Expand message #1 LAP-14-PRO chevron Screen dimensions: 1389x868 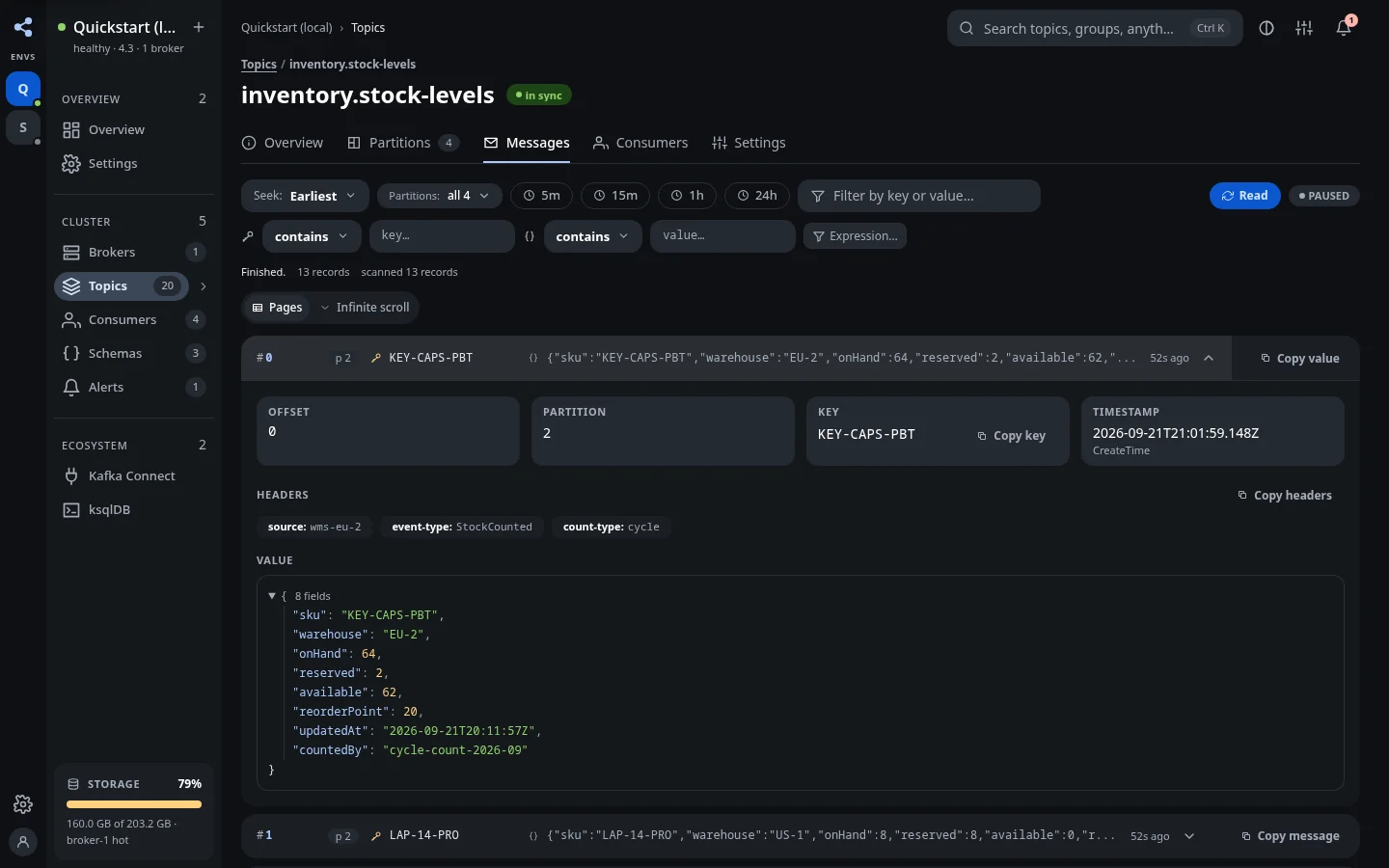[1189, 836]
